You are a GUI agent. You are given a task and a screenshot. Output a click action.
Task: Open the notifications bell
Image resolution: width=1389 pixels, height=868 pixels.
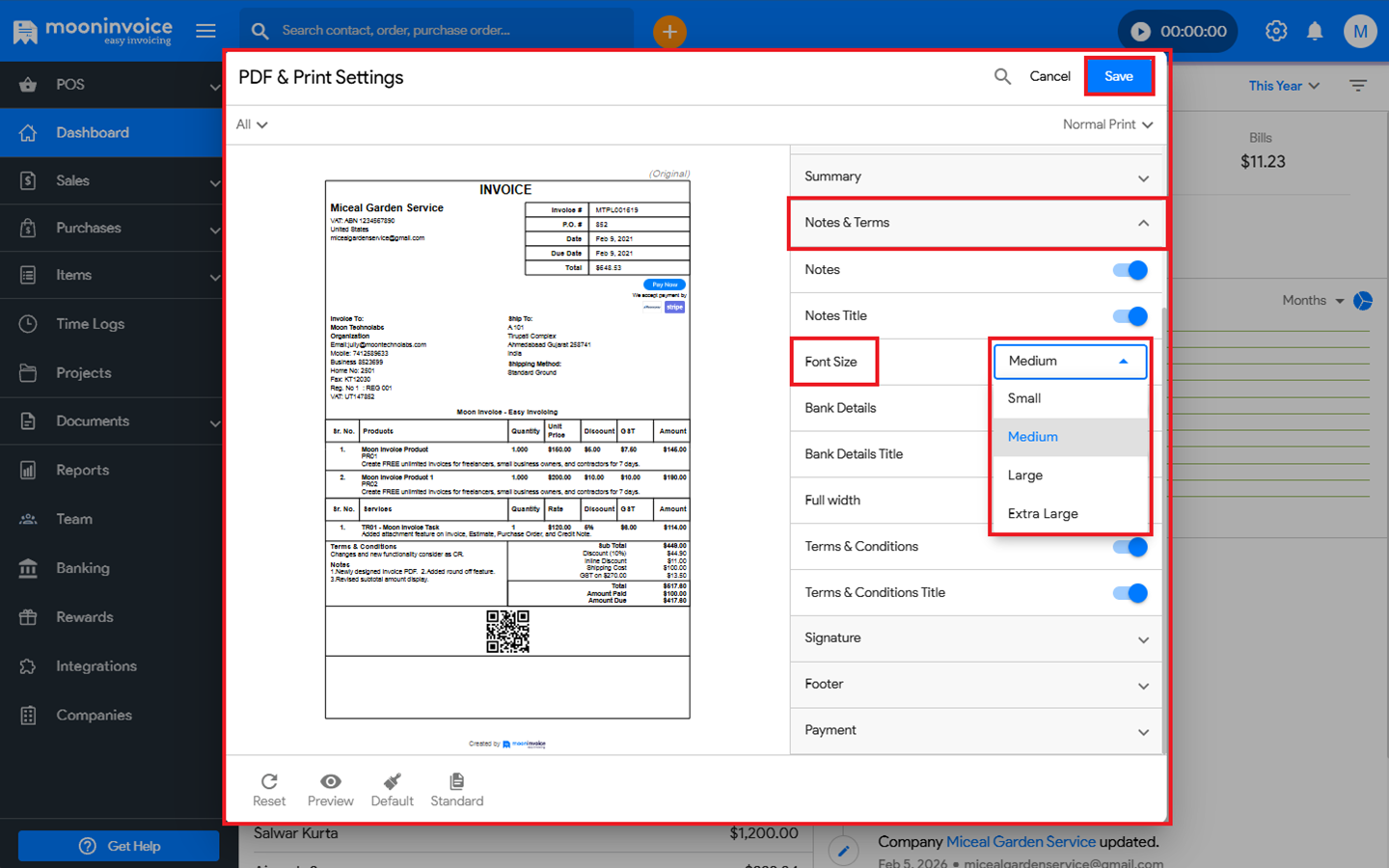(1314, 31)
